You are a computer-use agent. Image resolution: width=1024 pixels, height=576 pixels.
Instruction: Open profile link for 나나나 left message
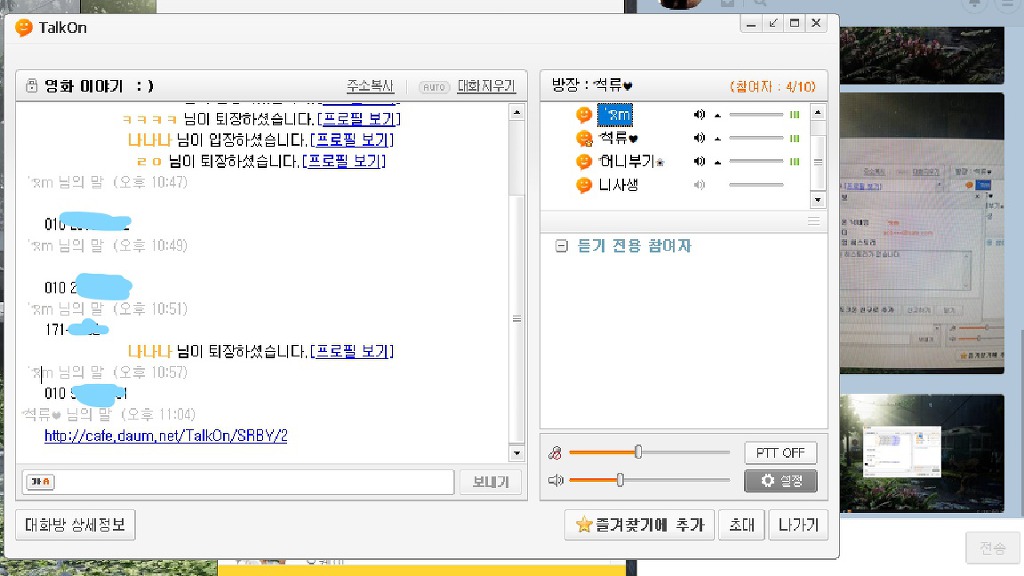coord(352,351)
